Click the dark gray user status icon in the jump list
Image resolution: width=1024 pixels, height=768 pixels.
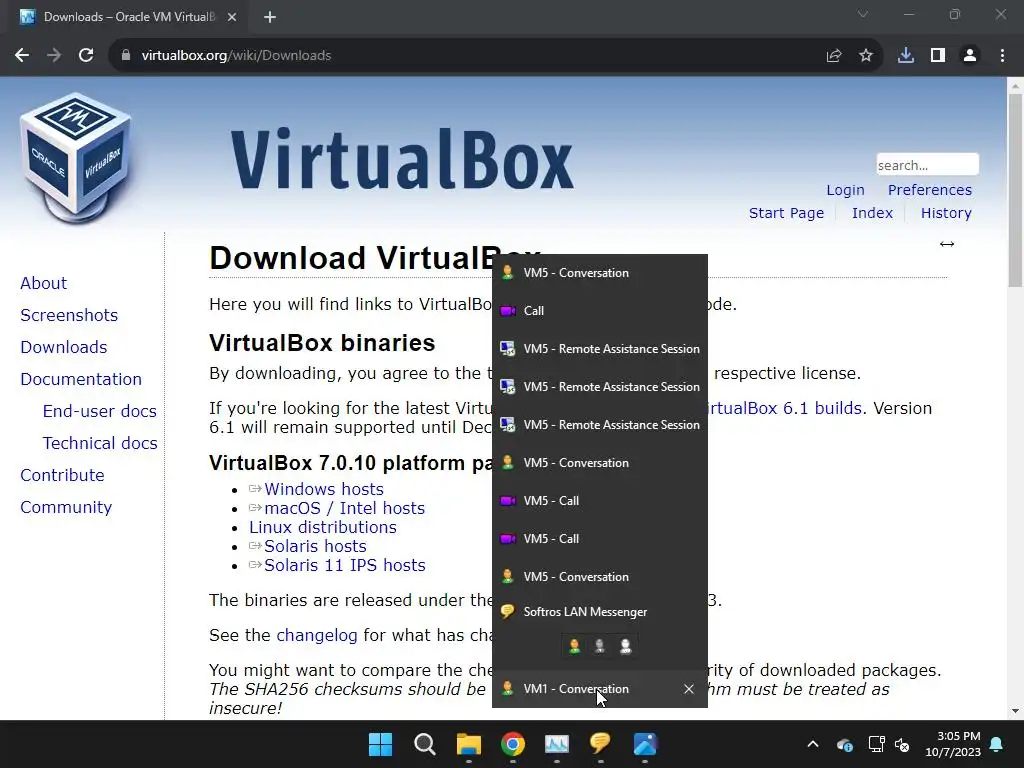point(600,647)
